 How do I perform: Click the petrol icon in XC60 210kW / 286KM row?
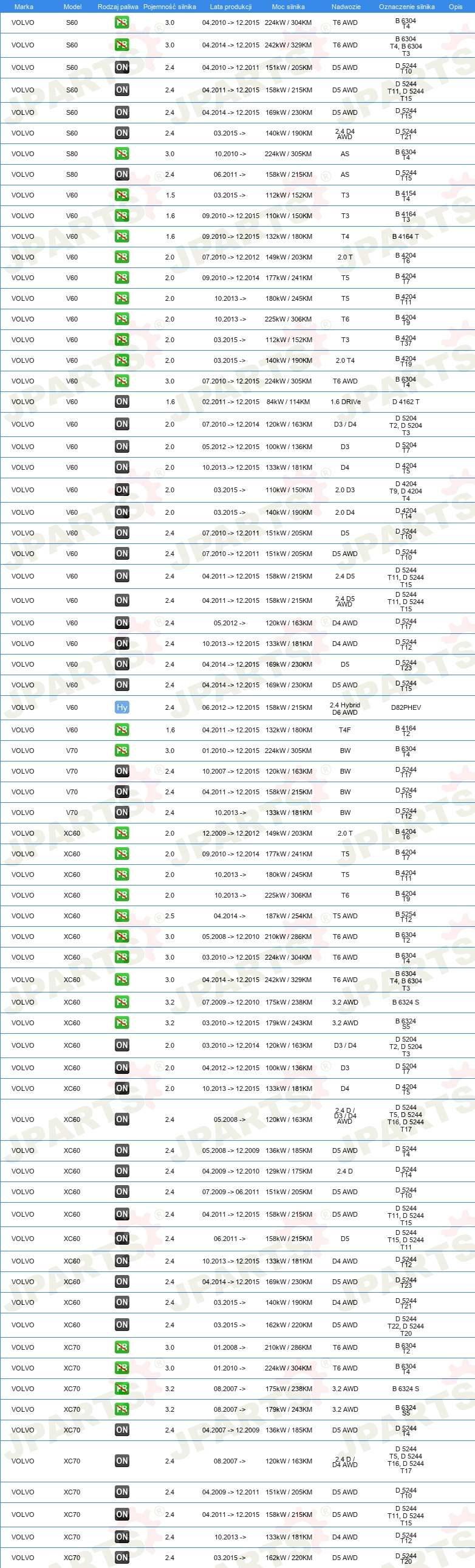point(121,937)
